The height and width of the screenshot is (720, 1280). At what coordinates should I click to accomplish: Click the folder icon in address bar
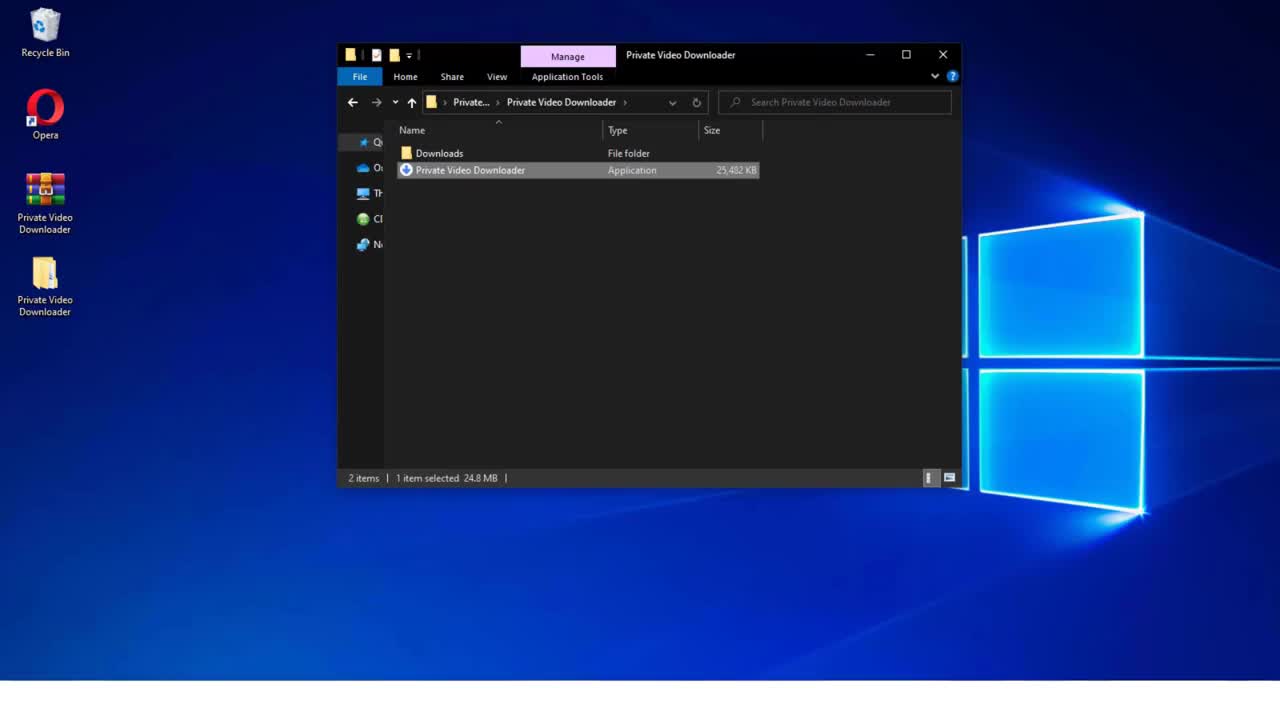432,102
